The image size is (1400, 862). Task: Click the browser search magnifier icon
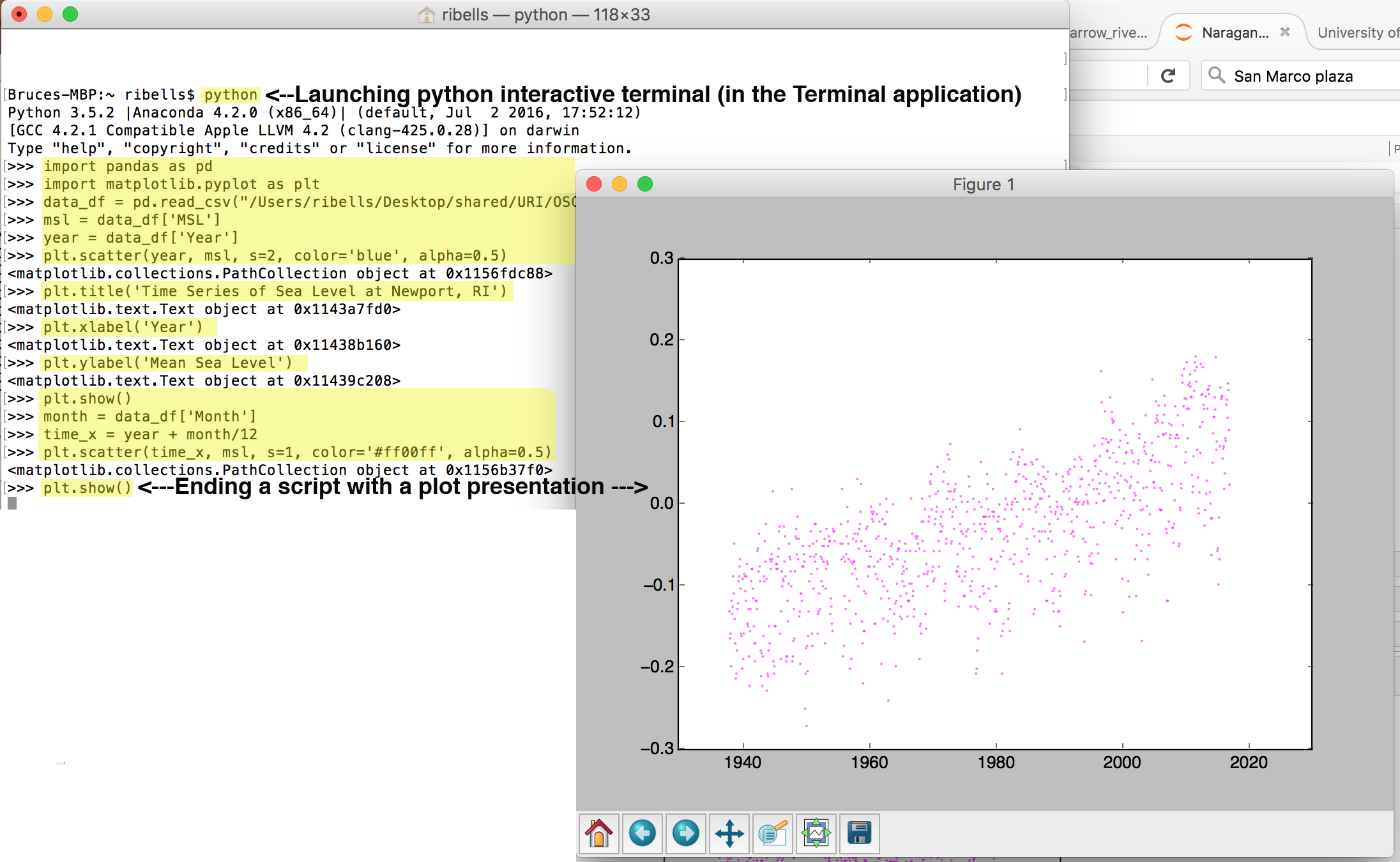1217,75
